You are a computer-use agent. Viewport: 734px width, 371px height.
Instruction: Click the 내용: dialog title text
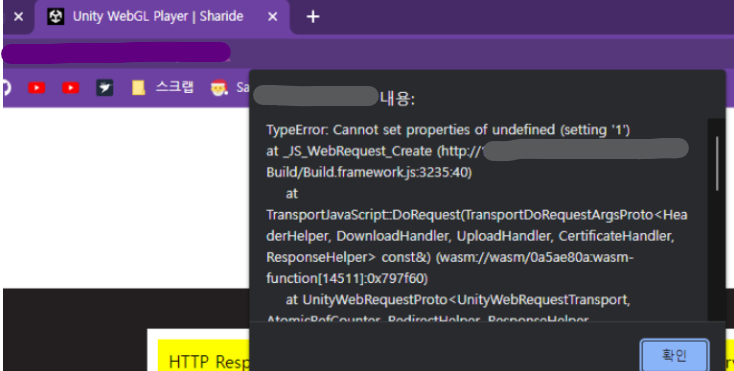click(397, 98)
